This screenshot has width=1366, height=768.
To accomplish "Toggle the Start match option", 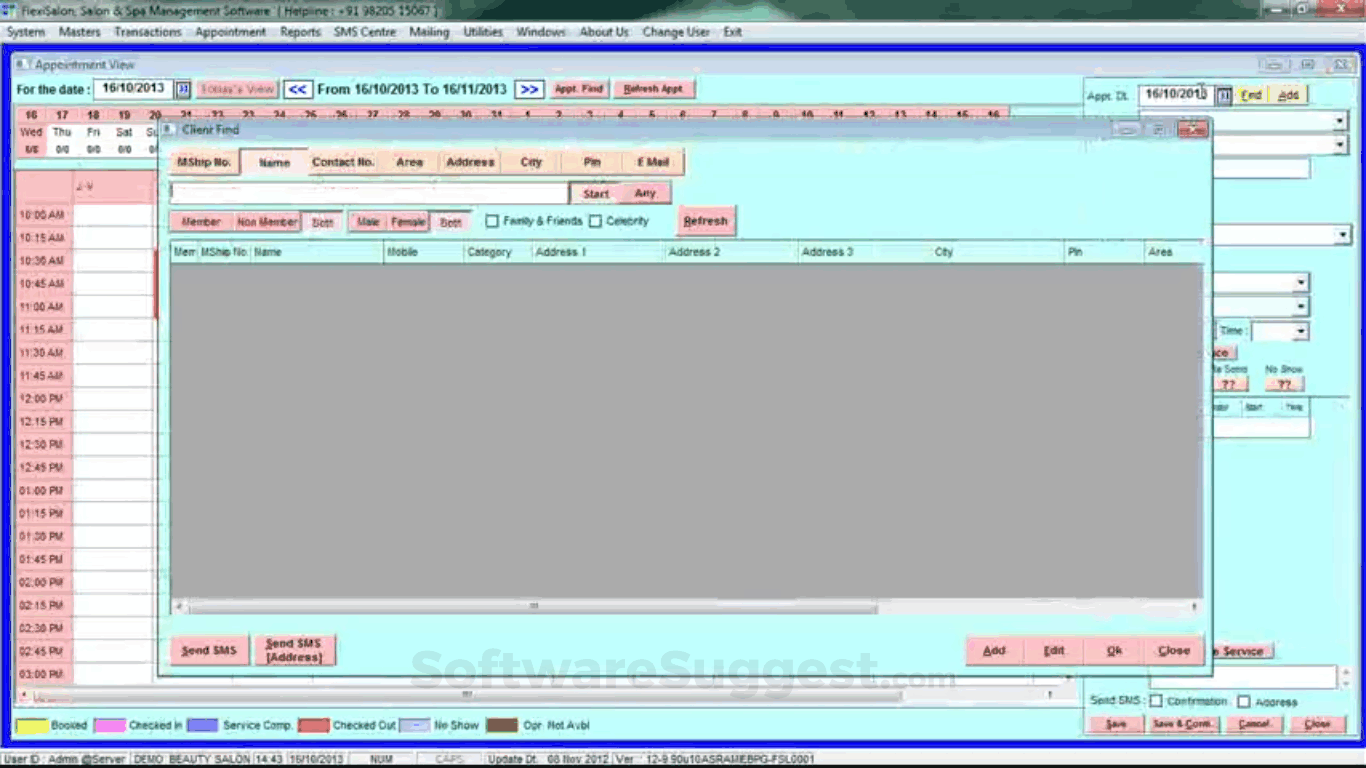I will click(x=595, y=193).
